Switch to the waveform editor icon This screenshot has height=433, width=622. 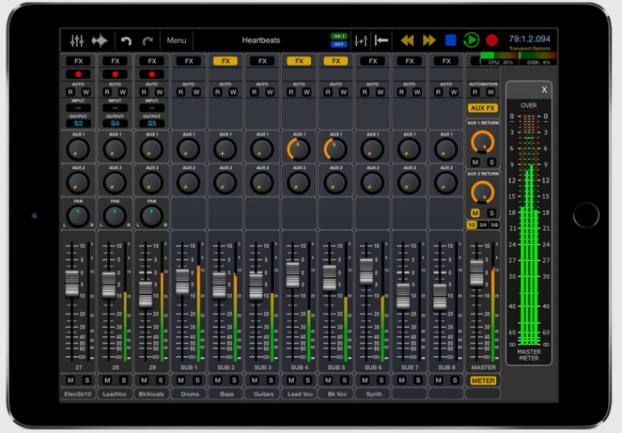tap(99, 40)
